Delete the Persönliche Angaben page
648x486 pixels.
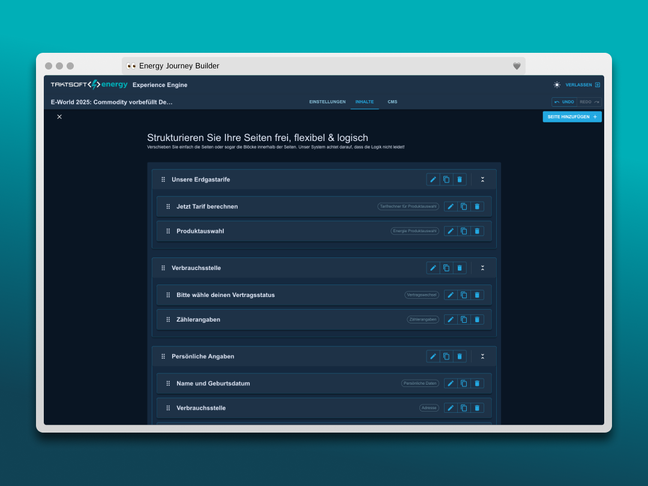pos(460,356)
